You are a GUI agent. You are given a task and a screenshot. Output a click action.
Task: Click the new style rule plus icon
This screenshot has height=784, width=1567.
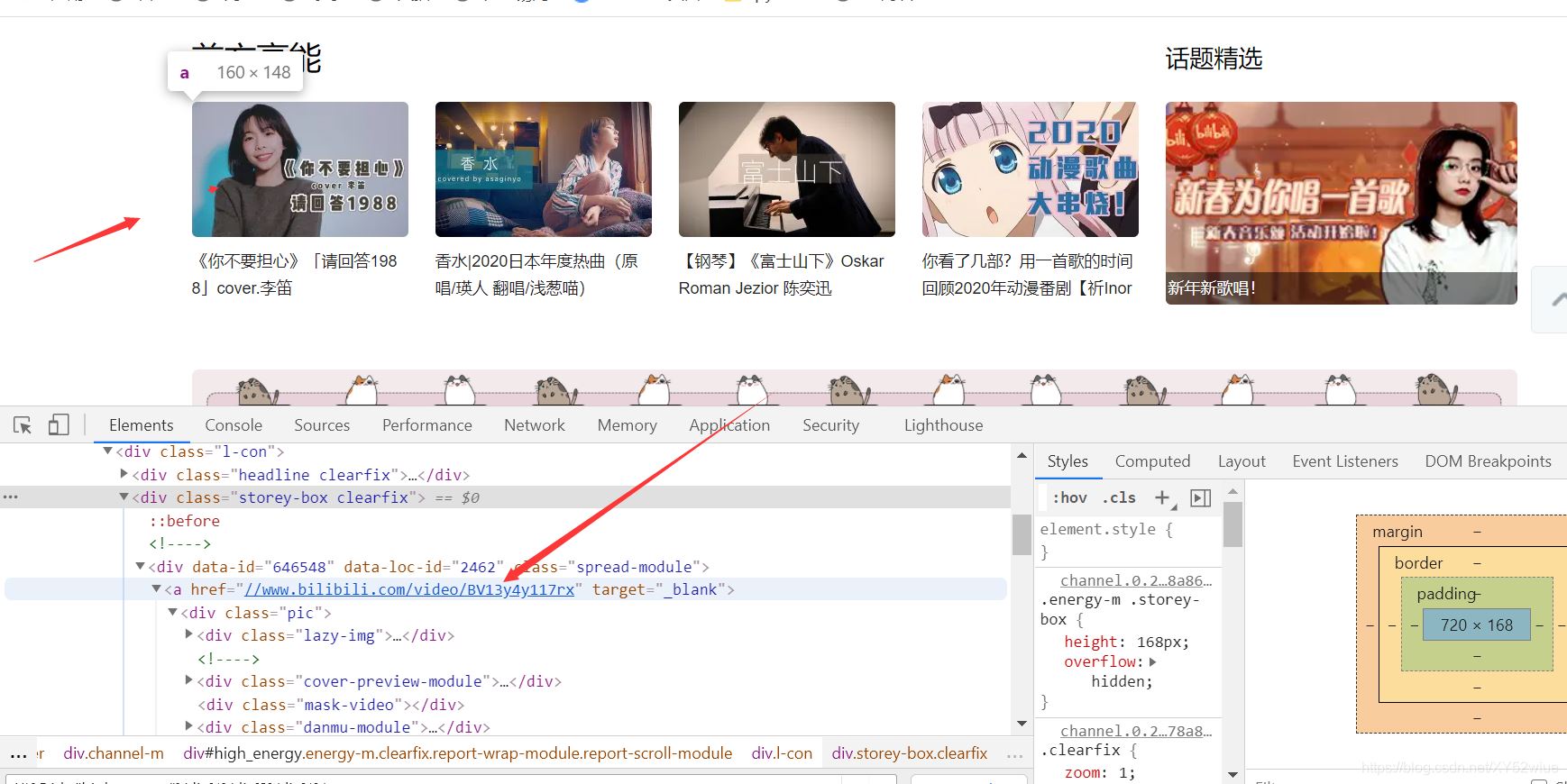click(x=1163, y=497)
